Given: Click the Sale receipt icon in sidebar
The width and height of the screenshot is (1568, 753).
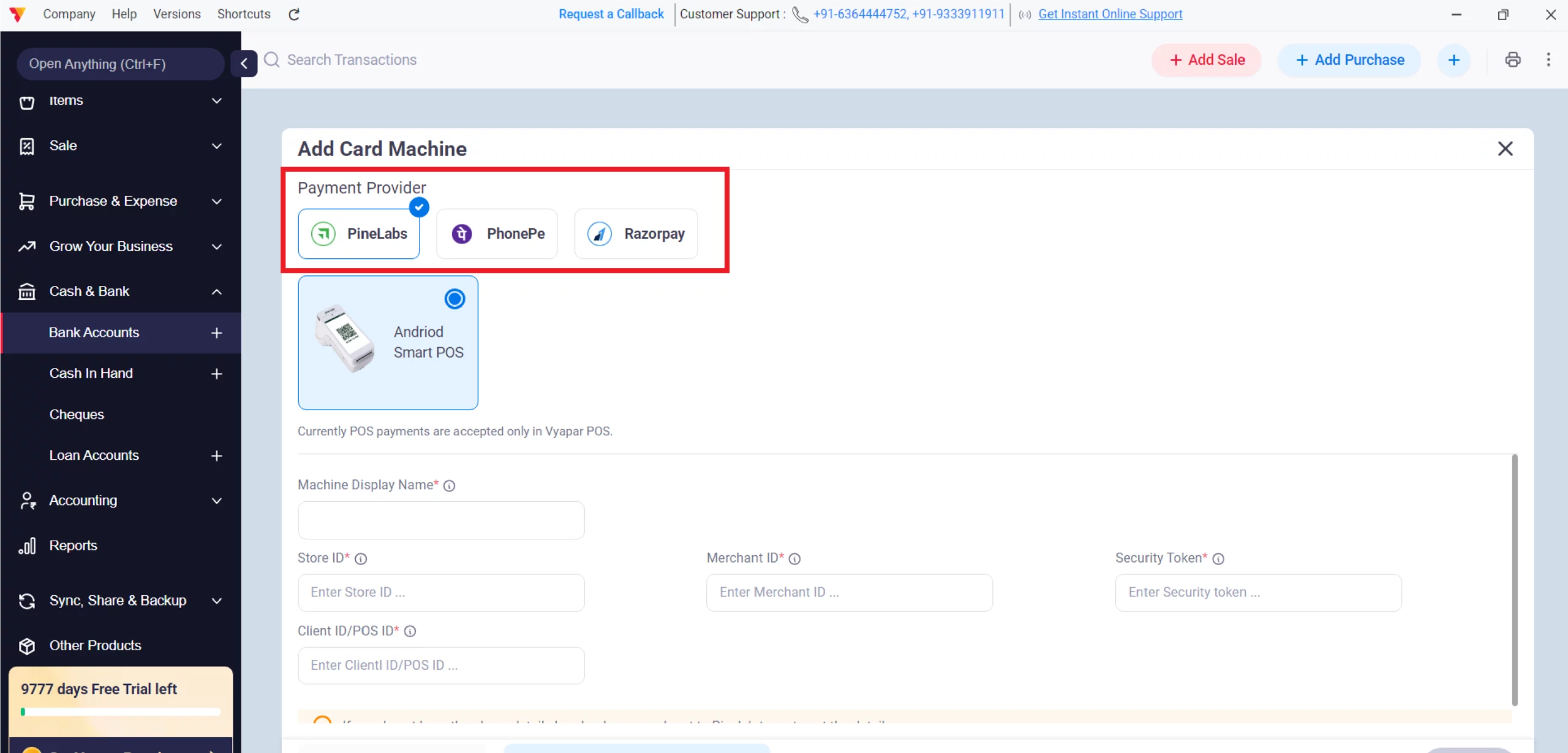Looking at the screenshot, I should (x=27, y=146).
